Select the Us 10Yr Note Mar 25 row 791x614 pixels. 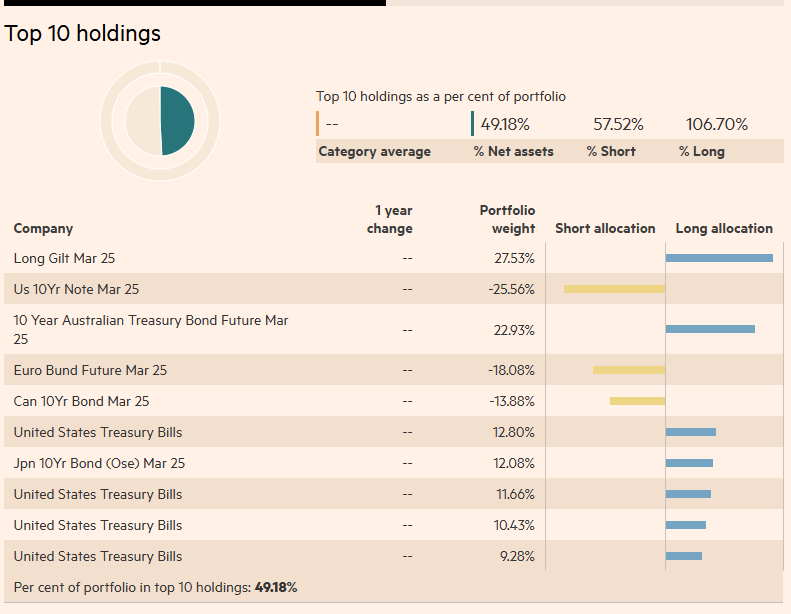coord(76,289)
